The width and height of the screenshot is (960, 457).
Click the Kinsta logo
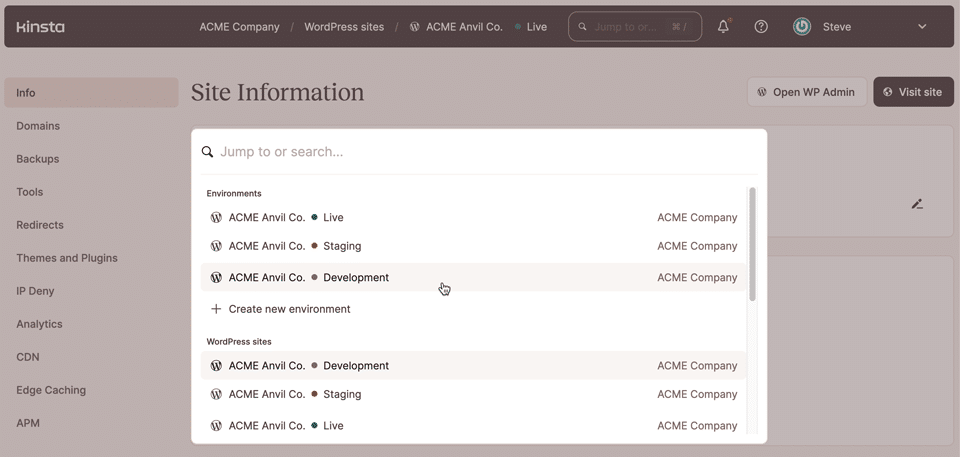tap(40, 27)
